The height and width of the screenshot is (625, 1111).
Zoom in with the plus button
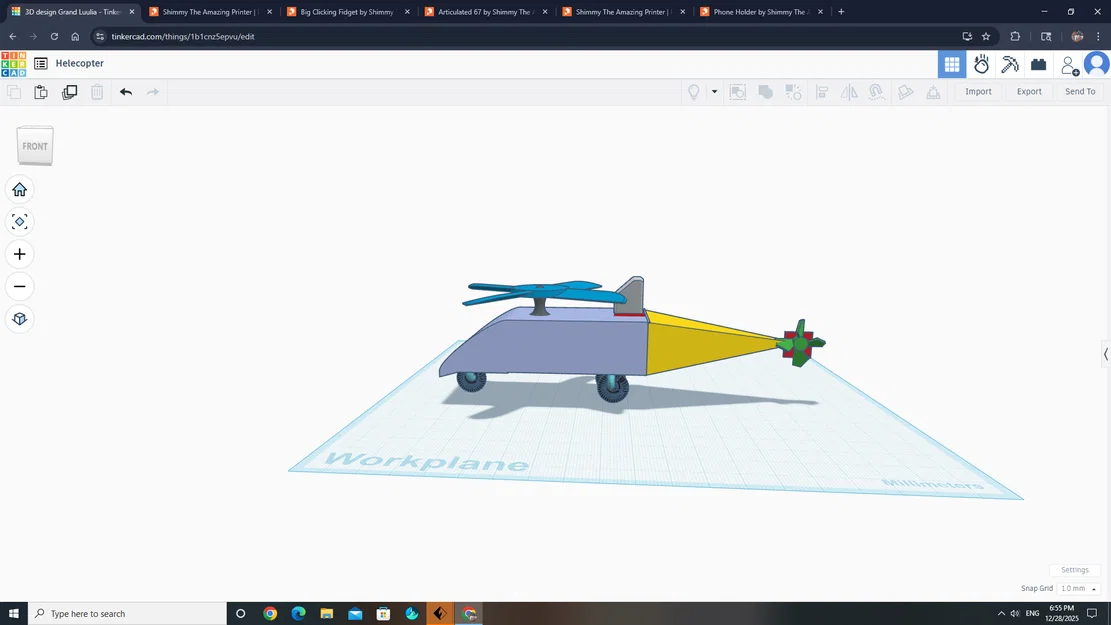(19, 254)
